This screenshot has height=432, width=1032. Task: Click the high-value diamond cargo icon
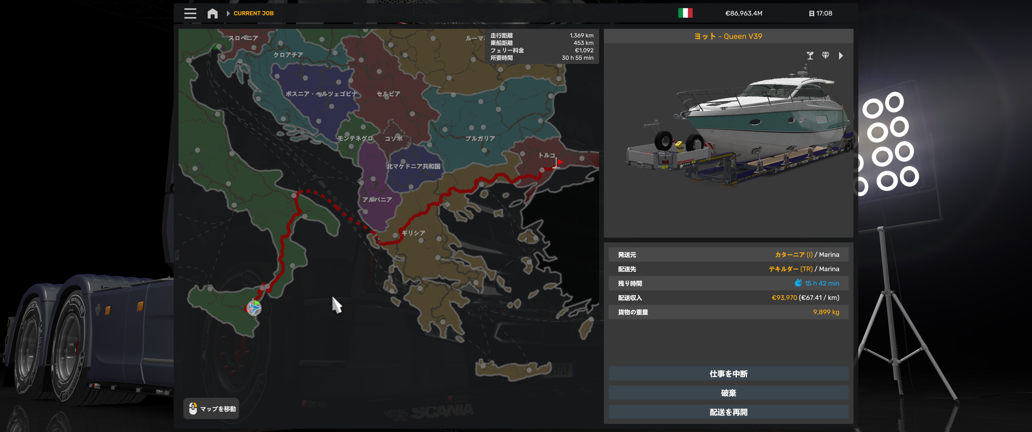point(825,56)
